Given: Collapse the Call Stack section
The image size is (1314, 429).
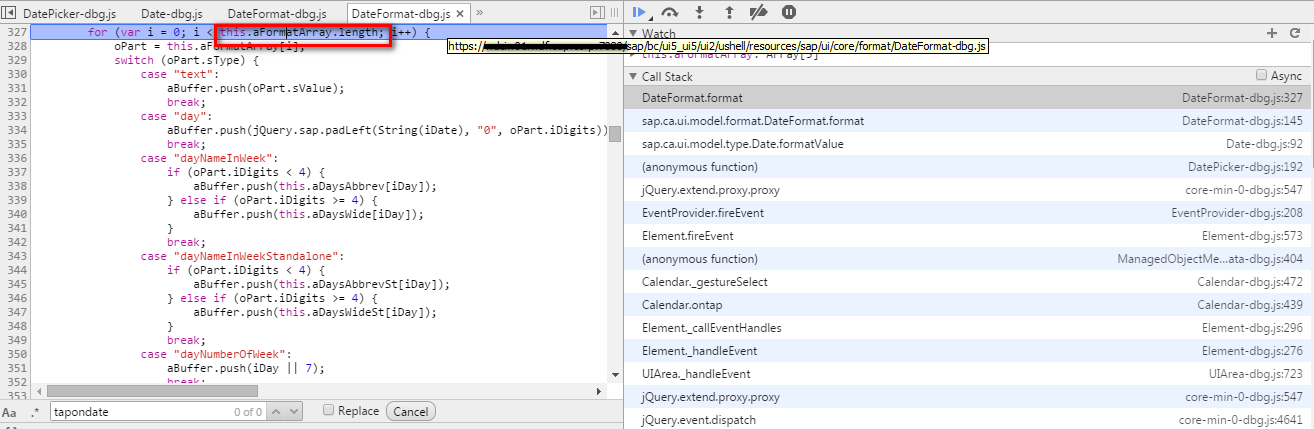Looking at the screenshot, I should tap(633, 77).
